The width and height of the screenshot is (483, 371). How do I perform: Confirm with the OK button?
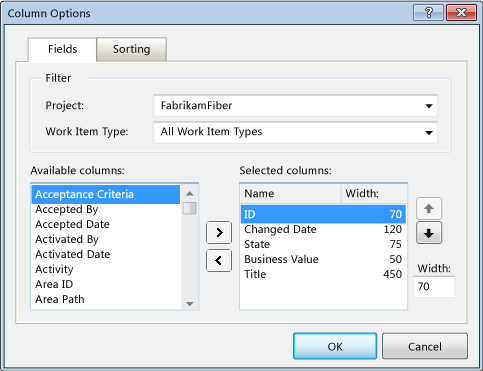[x=335, y=346]
